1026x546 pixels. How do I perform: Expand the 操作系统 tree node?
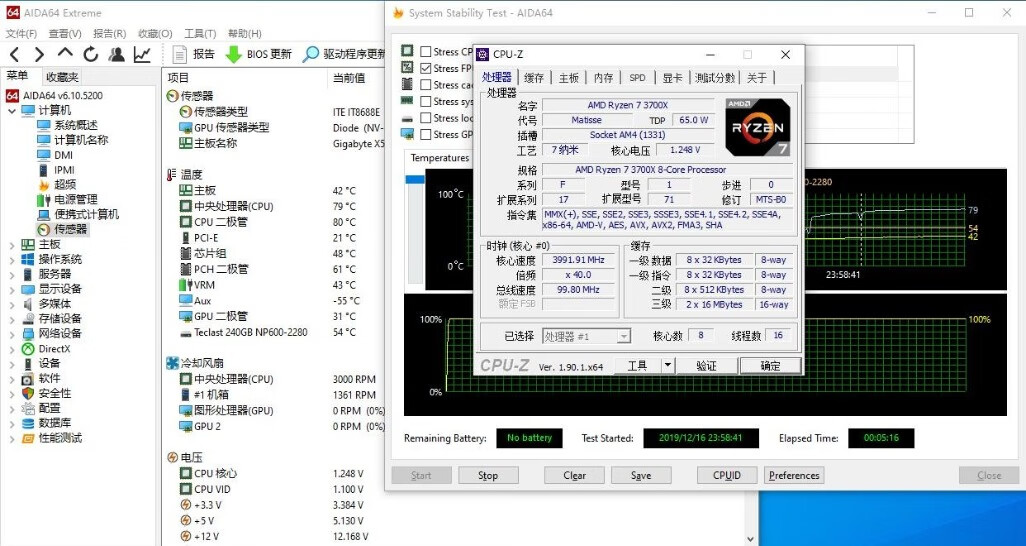(x=12, y=260)
